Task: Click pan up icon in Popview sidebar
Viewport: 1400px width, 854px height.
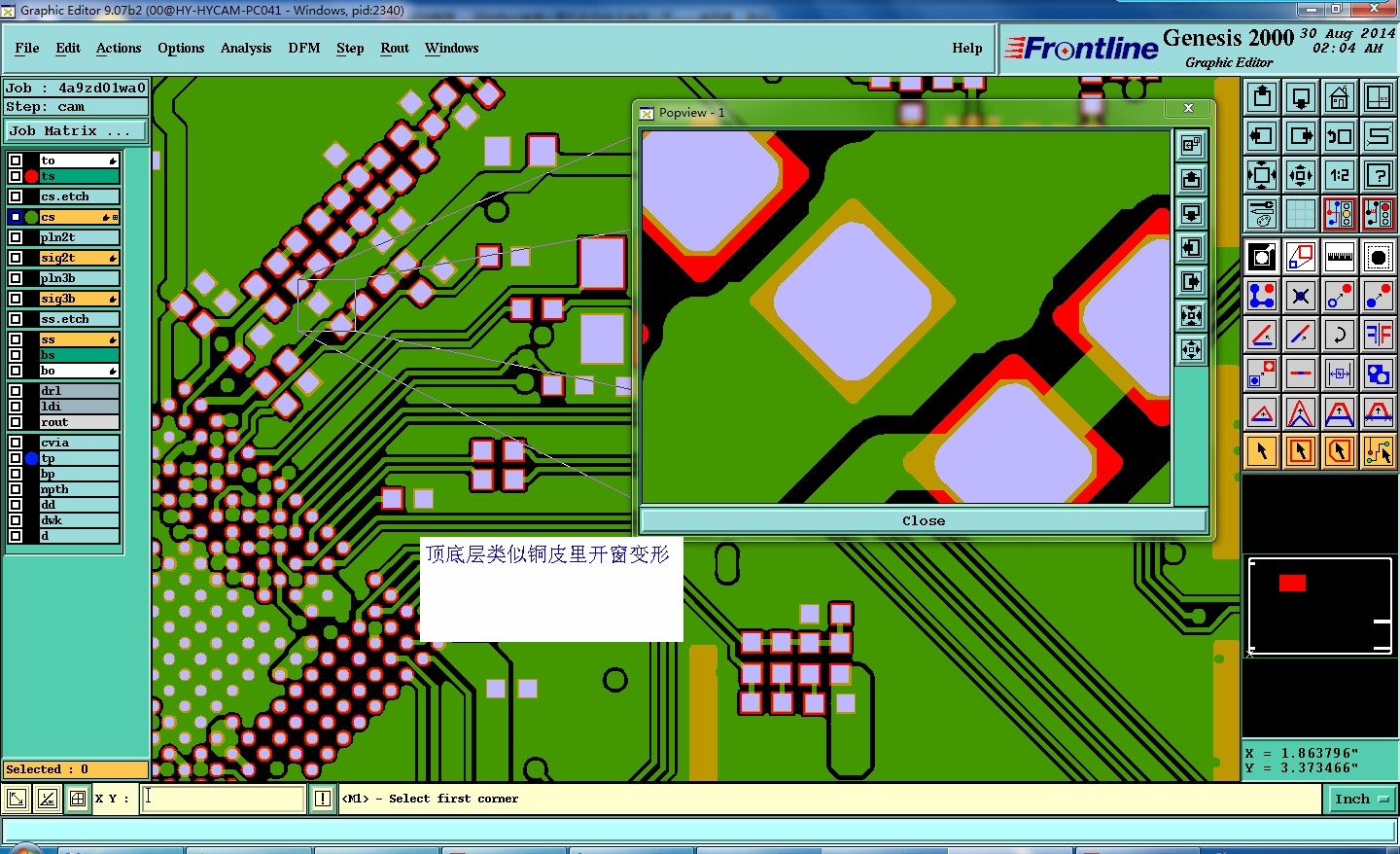Action: tap(1192, 180)
